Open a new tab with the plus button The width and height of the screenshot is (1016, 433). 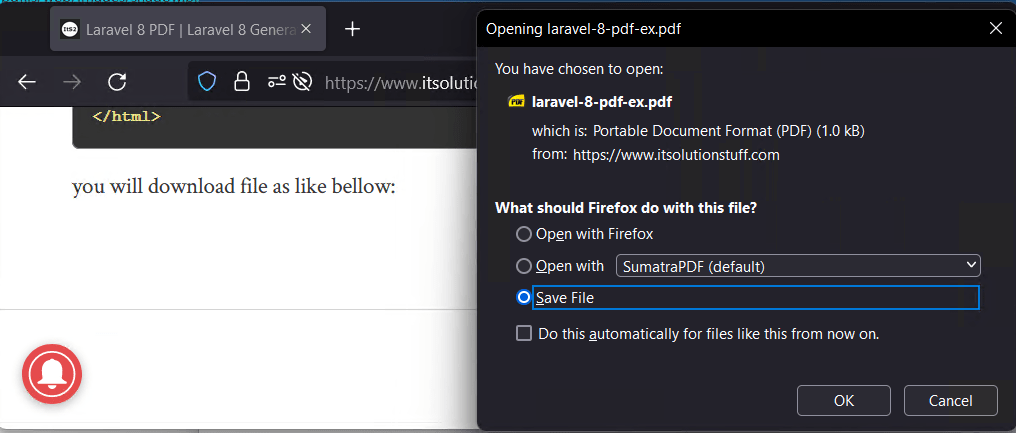[x=352, y=29]
